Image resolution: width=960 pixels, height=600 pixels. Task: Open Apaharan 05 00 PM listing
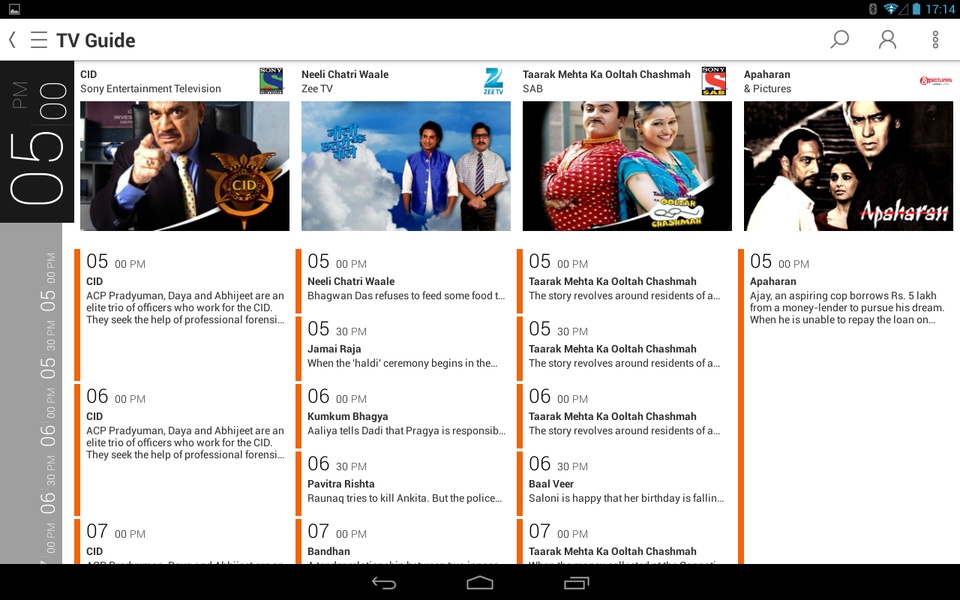pyautogui.click(x=846, y=407)
